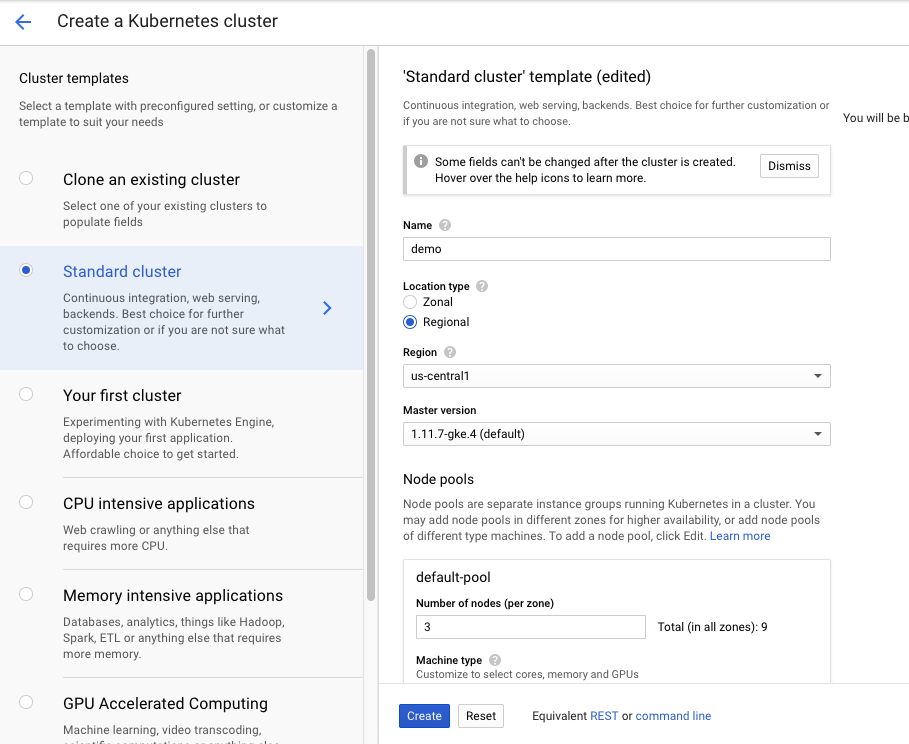The width and height of the screenshot is (909, 744).
Task: Click help icon next to Name
Action: [445, 226]
